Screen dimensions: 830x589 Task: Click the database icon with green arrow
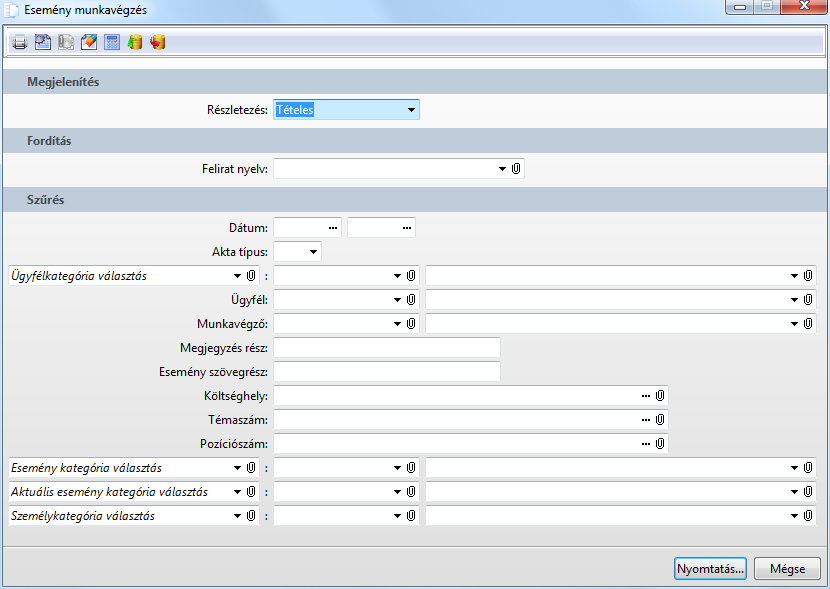click(135, 43)
